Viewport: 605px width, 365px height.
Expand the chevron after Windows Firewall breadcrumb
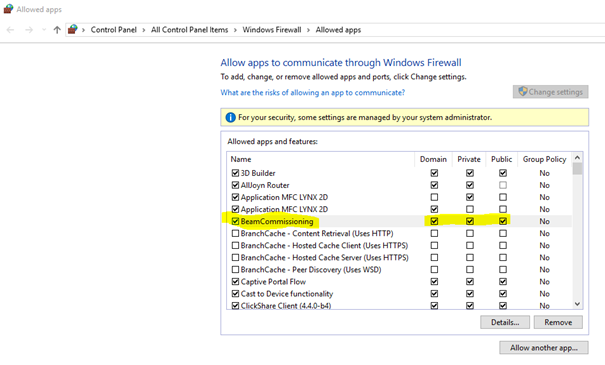tap(308, 30)
